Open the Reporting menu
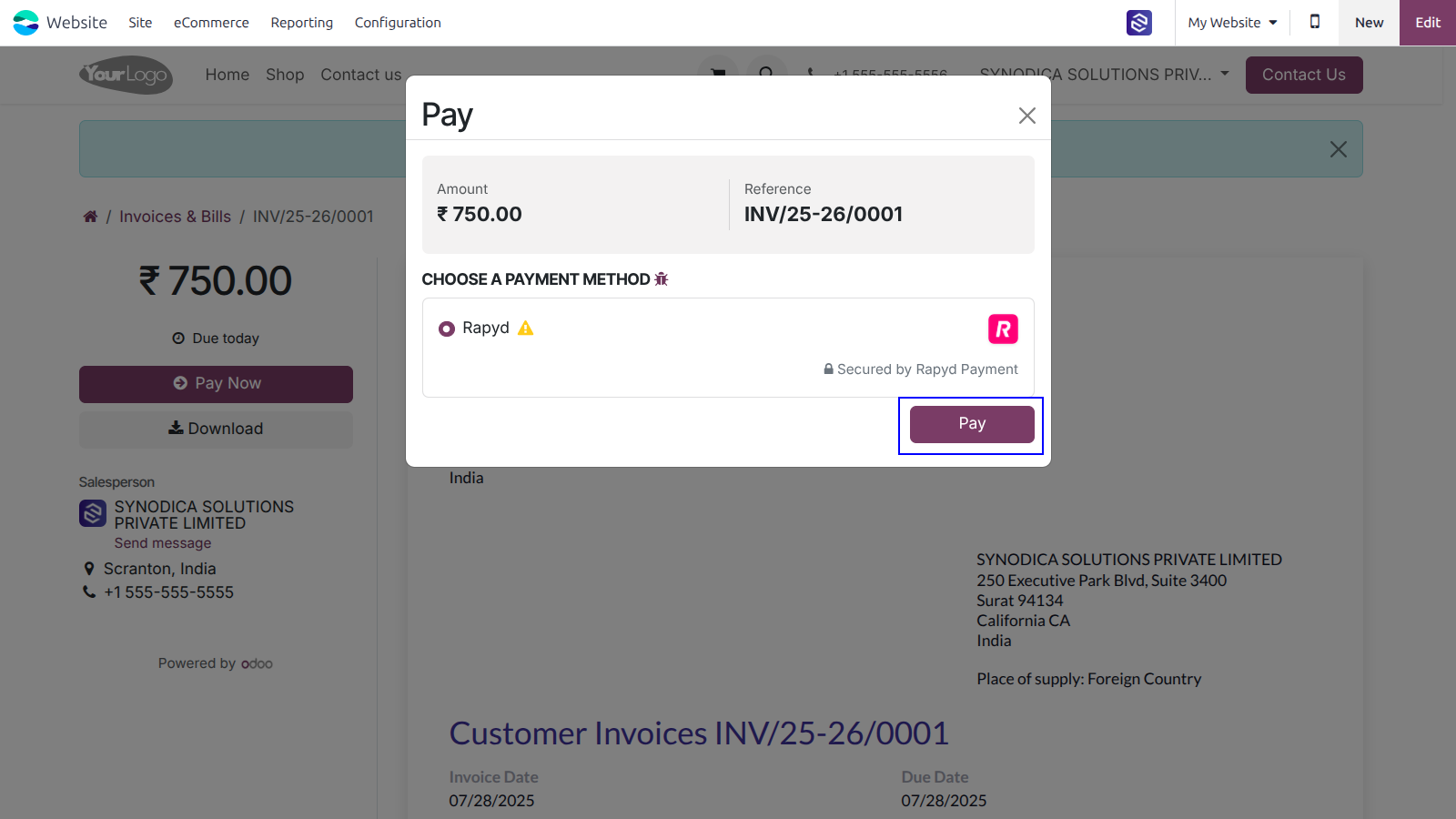Screen dimensions: 1456x819 click(x=302, y=23)
